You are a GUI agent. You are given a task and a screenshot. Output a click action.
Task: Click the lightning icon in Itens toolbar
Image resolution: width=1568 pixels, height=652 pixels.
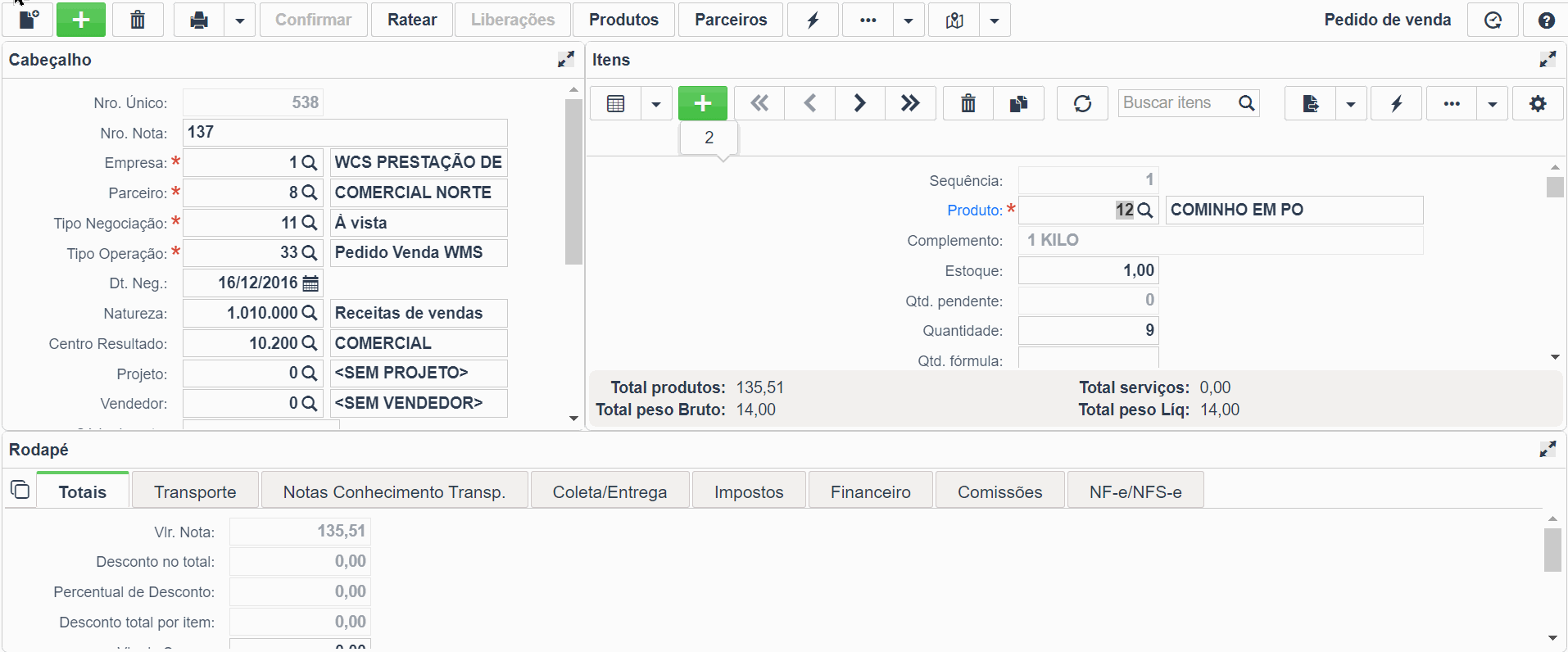coord(1397,103)
